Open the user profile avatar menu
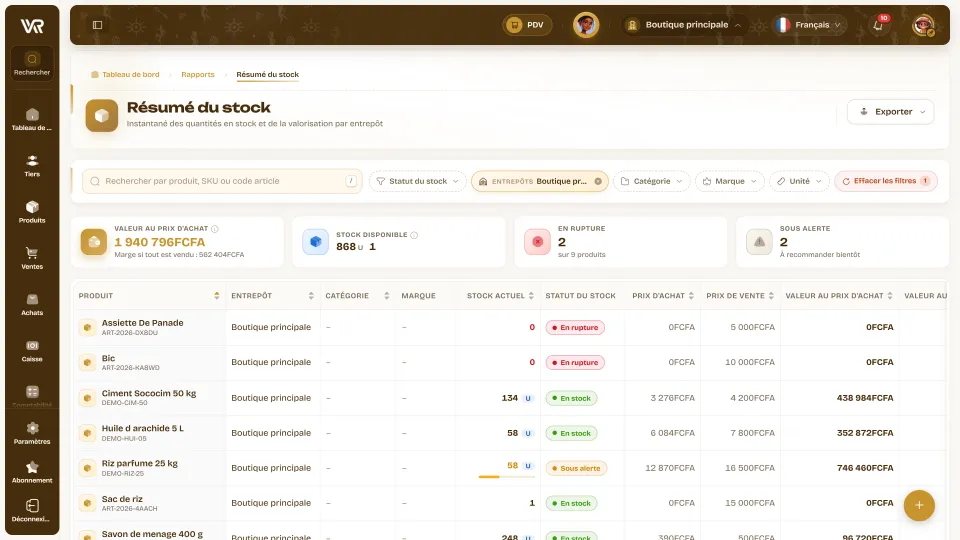The width and height of the screenshot is (960, 540). (923, 25)
